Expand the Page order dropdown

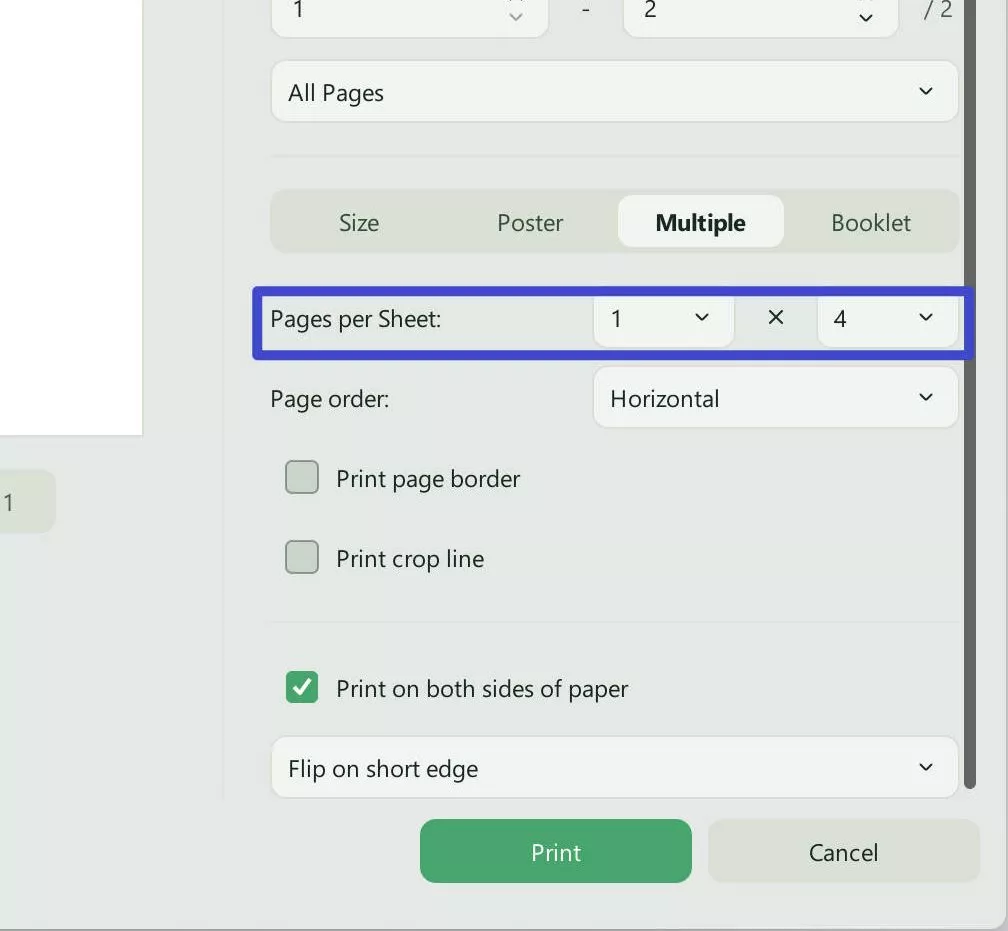[775, 398]
